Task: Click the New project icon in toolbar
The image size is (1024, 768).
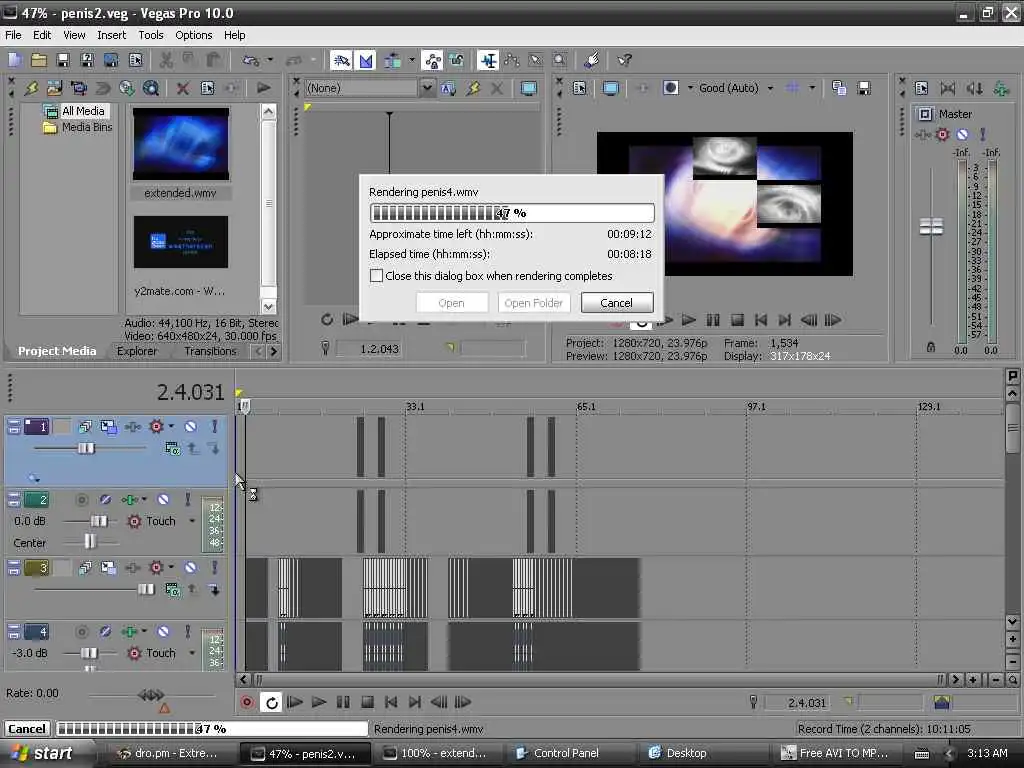Action: point(15,60)
